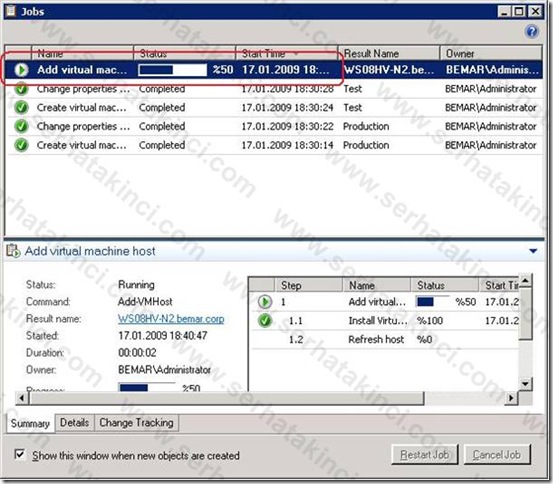Click the horizontal scrollbar right arrow
Screen dimensions: 553x484
tap(511, 398)
